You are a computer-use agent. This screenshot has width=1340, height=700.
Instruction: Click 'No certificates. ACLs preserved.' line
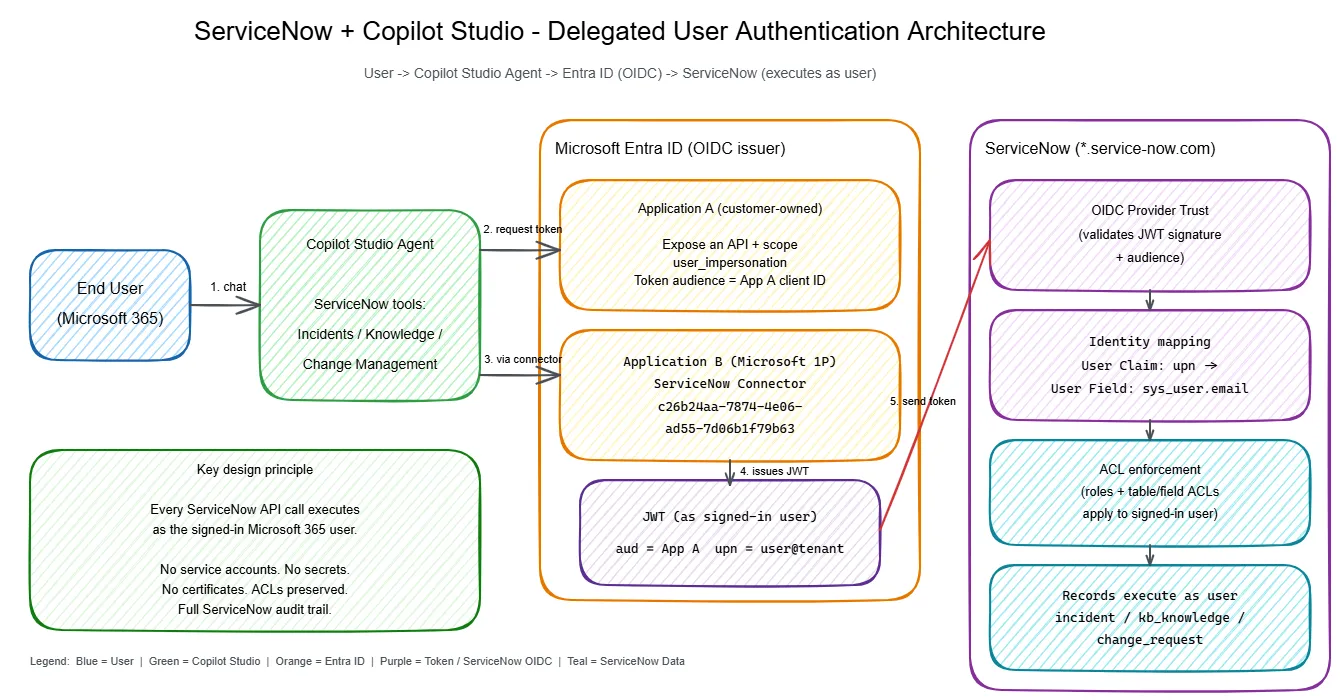[x=255, y=589]
